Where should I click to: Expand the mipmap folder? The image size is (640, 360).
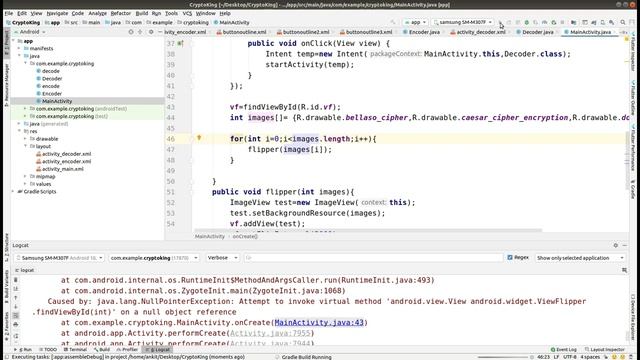[x=25, y=176]
